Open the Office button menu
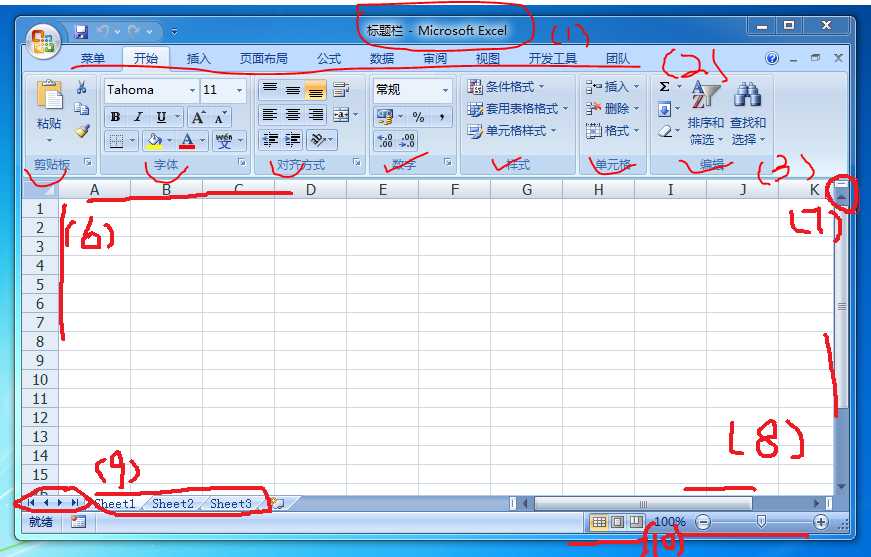The width and height of the screenshot is (871, 557). [43, 42]
